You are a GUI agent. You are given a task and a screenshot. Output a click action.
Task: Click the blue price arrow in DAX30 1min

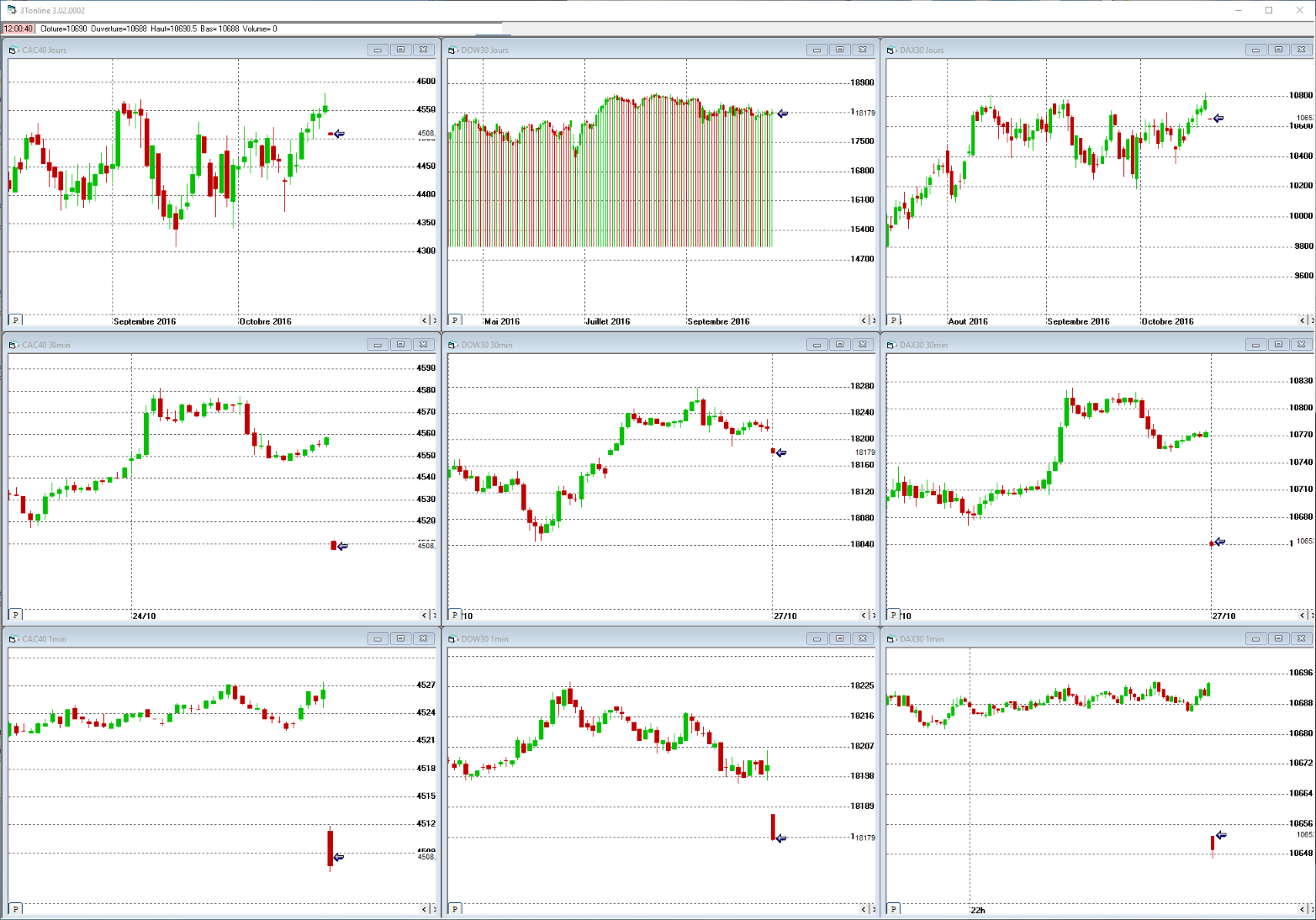click(1221, 835)
